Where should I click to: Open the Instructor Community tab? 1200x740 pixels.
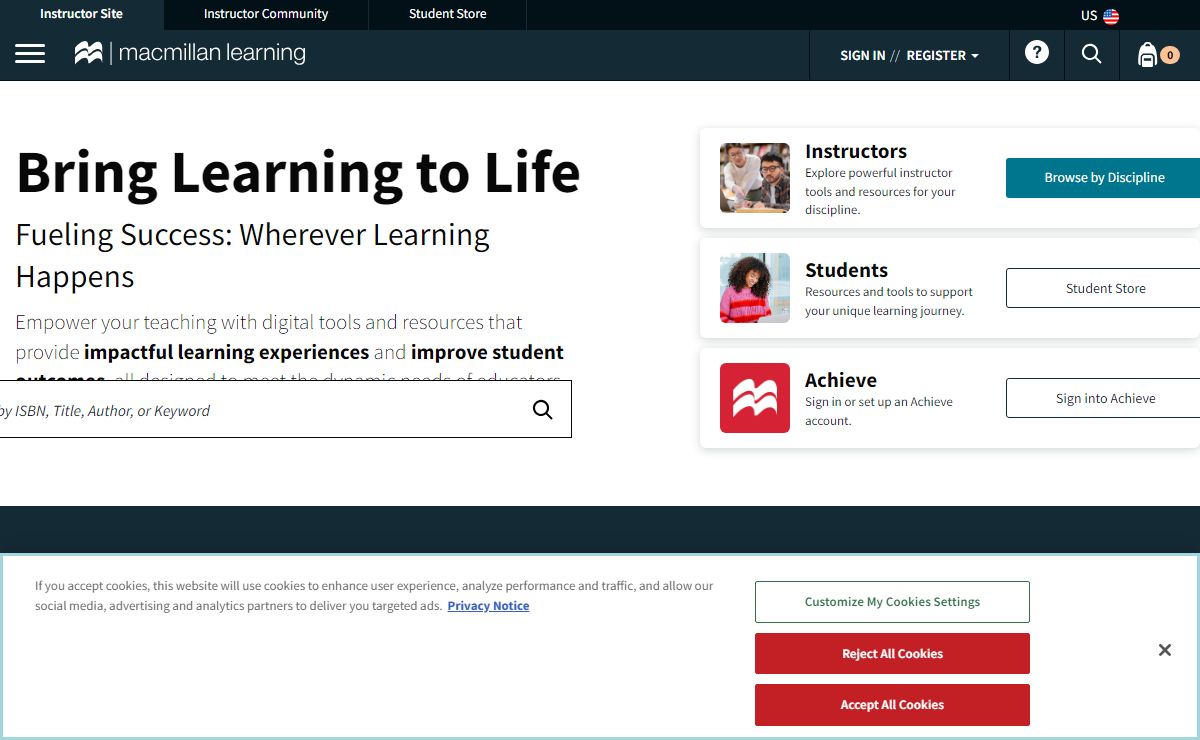pyautogui.click(x=266, y=14)
